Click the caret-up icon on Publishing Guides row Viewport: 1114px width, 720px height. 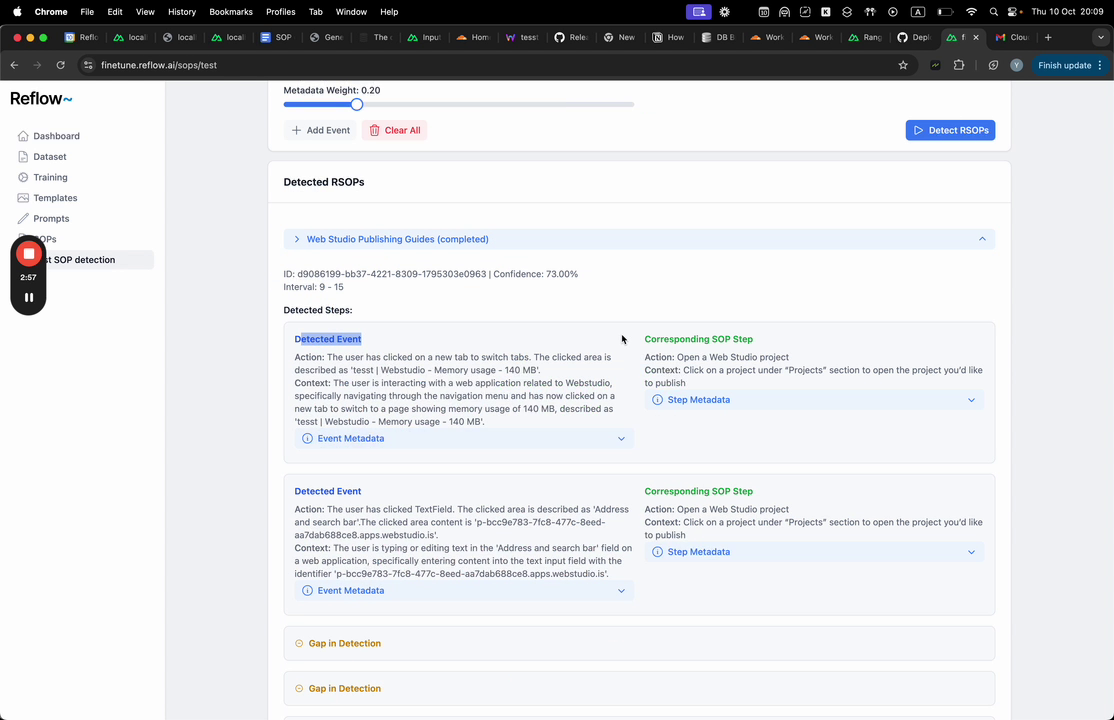[982, 239]
